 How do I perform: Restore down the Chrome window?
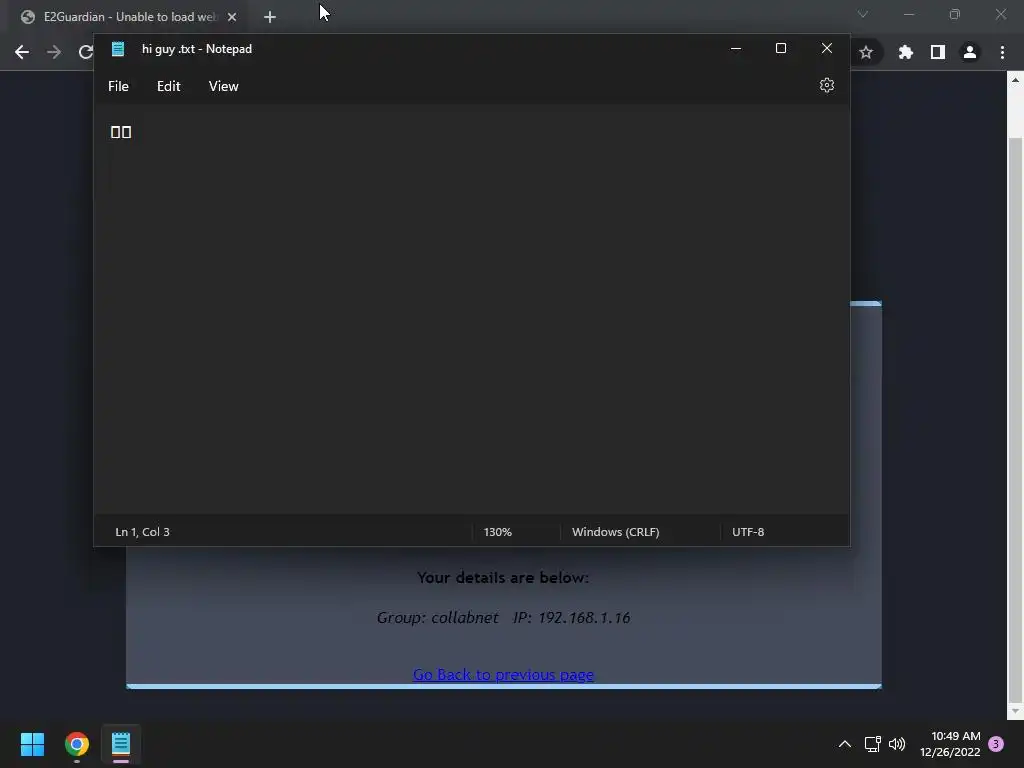pos(955,14)
